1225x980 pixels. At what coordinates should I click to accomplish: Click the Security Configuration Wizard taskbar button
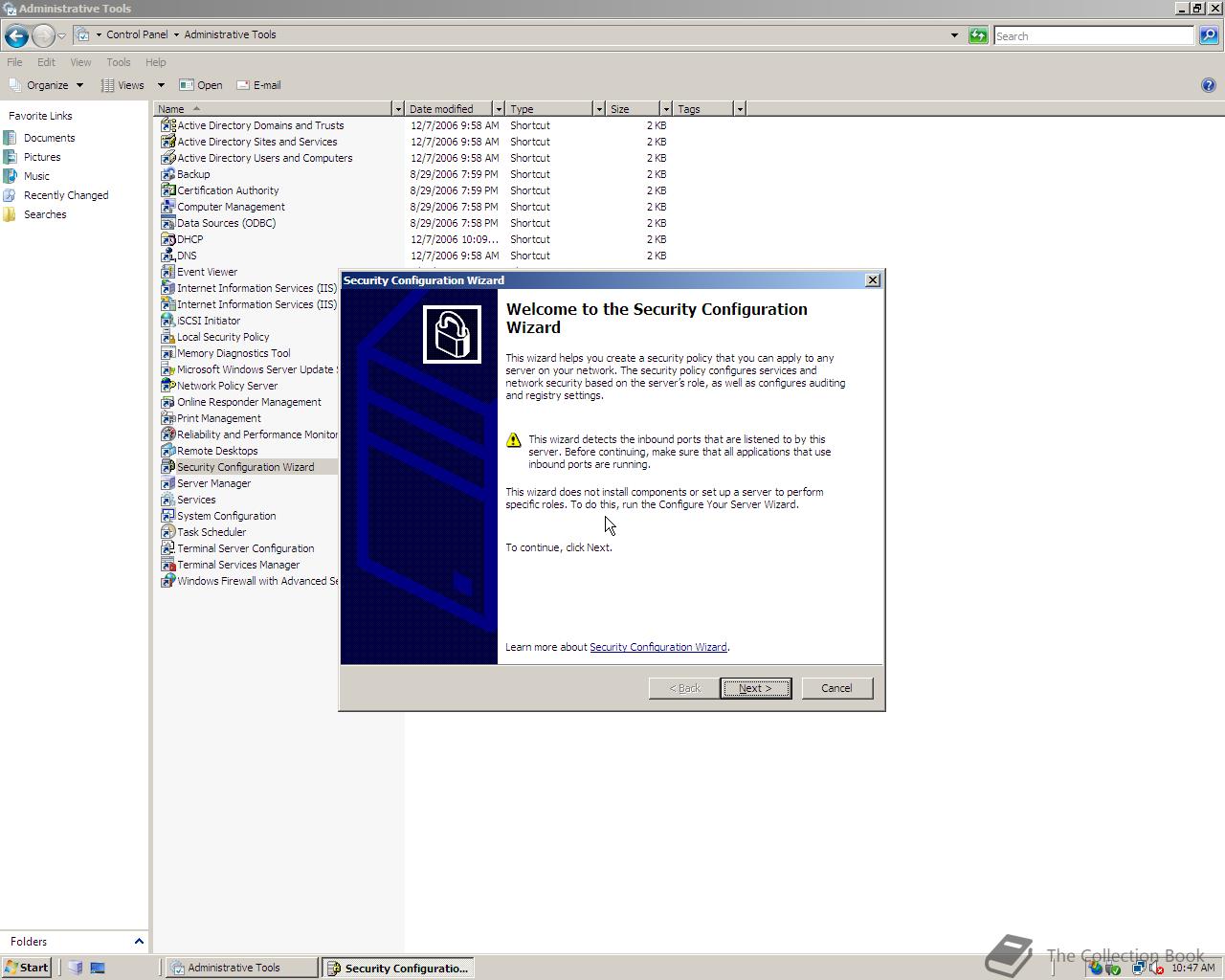398,968
